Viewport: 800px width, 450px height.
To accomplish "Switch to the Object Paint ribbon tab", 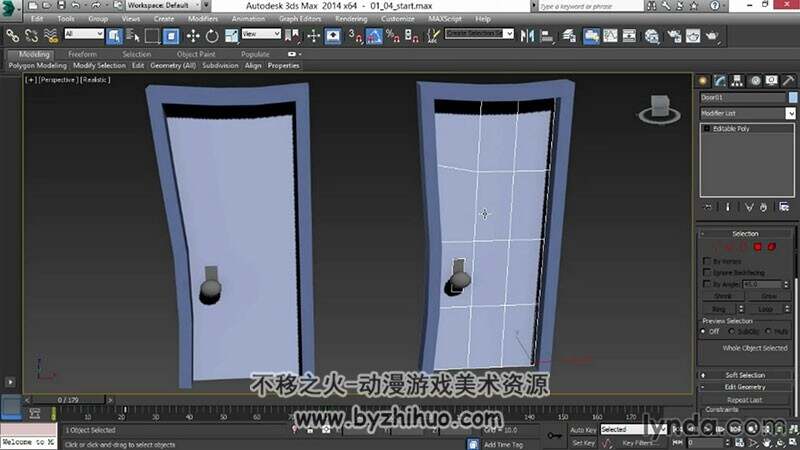I will click(x=196, y=54).
